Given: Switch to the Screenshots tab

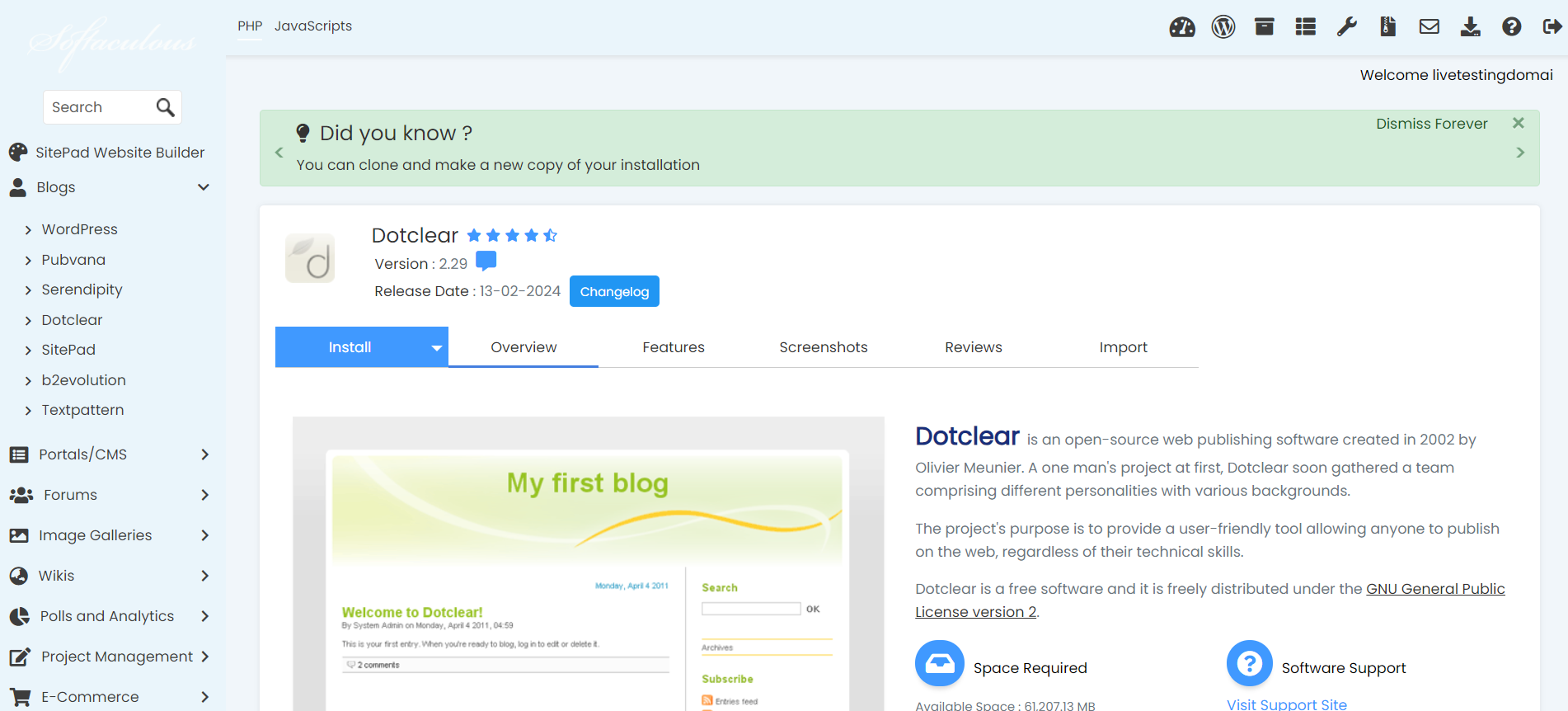Looking at the screenshot, I should (824, 347).
